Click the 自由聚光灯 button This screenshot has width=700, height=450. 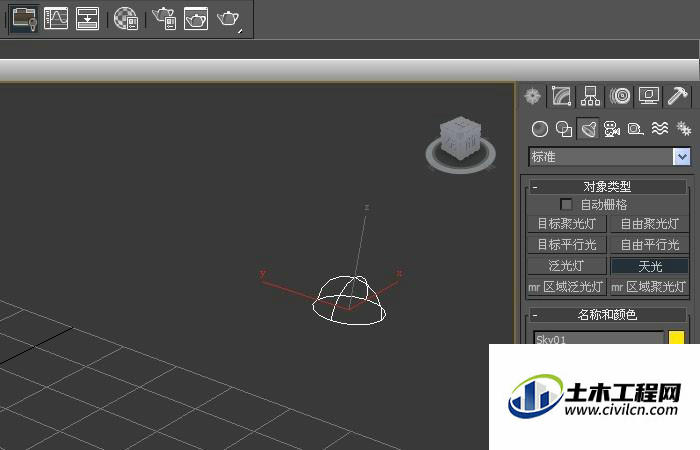[x=650, y=224]
